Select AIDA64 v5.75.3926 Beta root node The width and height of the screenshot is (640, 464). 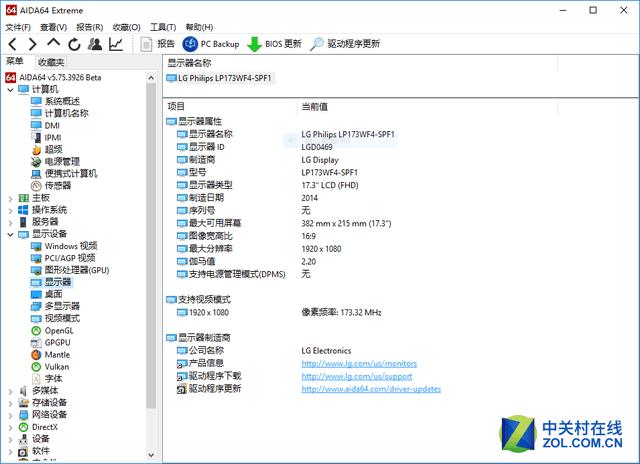click(53, 78)
